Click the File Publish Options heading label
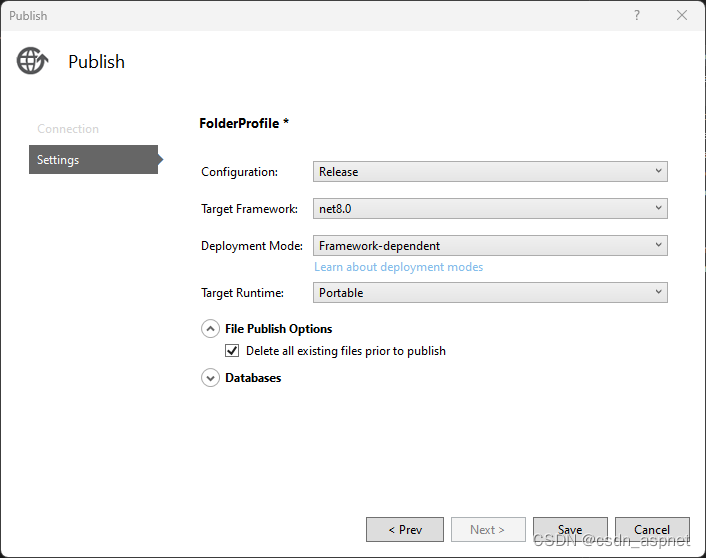This screenshot has height=558, width=706. (x=278, y=328)
